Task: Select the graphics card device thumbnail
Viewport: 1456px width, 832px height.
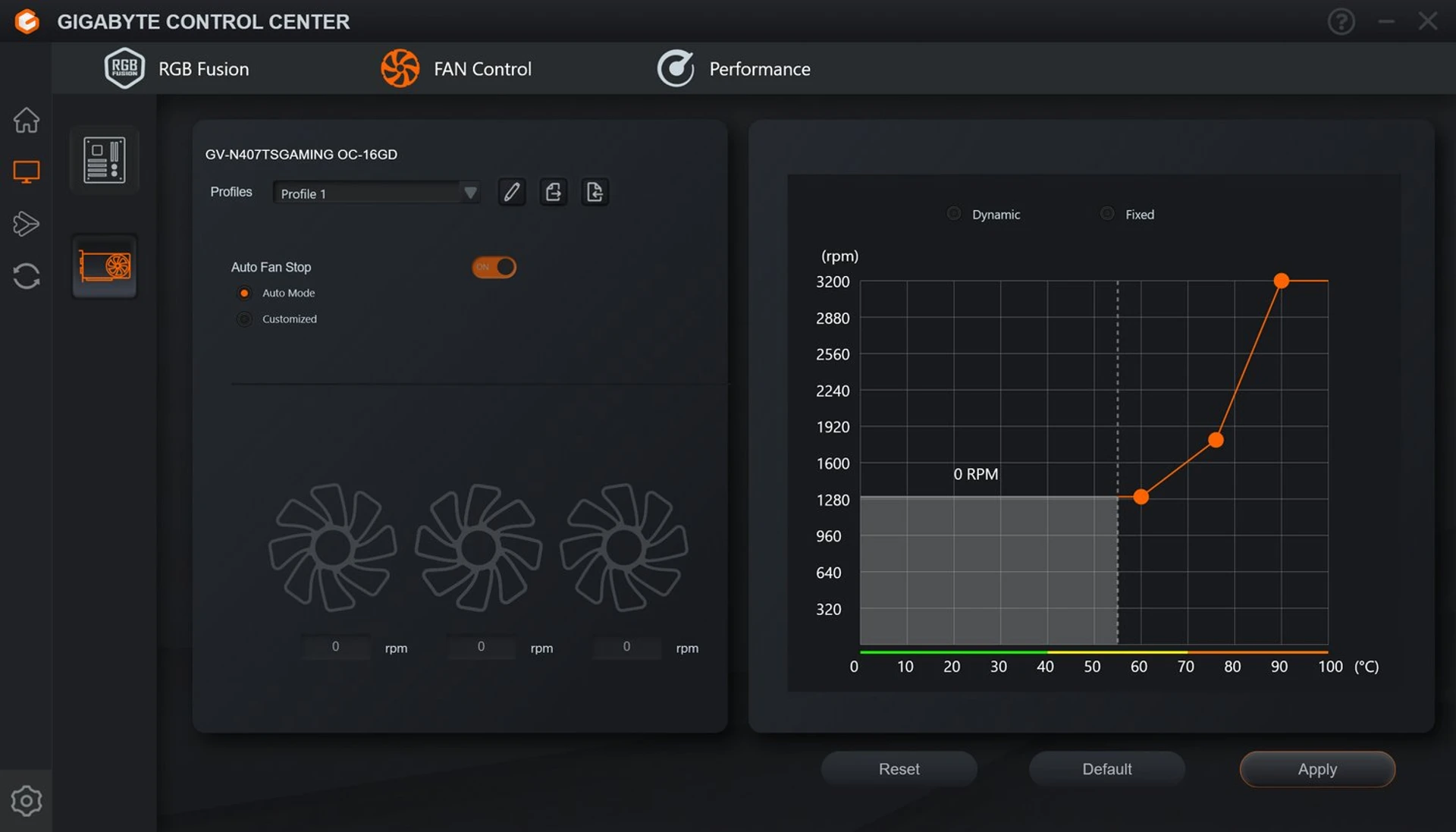Action: tap(105, 266)
